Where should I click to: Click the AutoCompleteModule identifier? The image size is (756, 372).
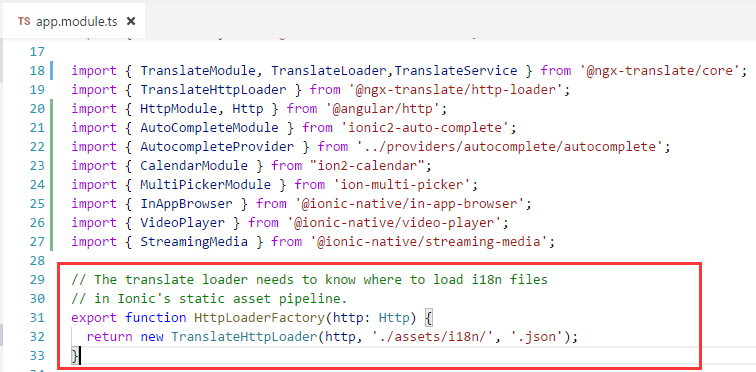click(209, 128)
